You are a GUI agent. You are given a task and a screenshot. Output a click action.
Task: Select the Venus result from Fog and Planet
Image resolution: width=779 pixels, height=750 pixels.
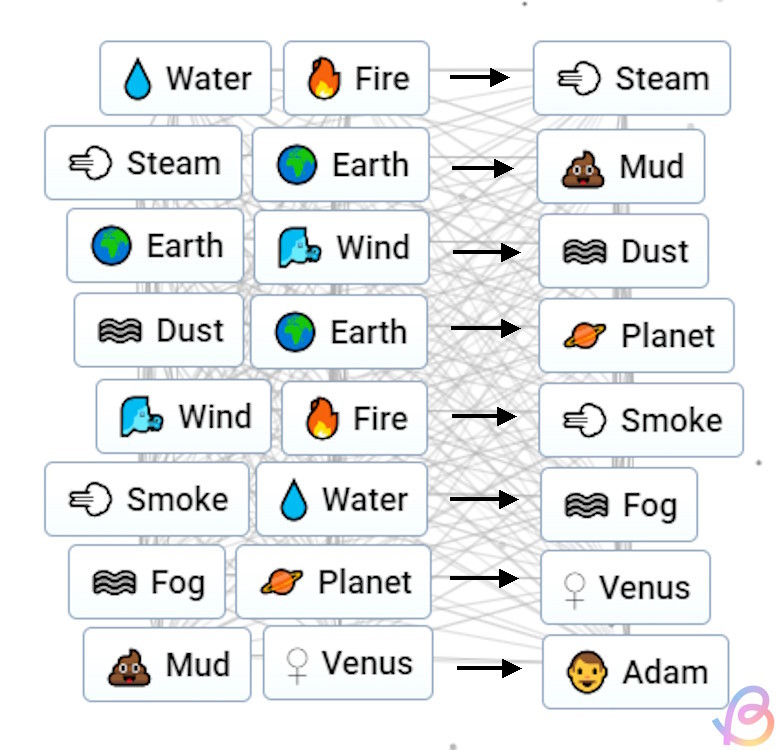coord(625,587)
